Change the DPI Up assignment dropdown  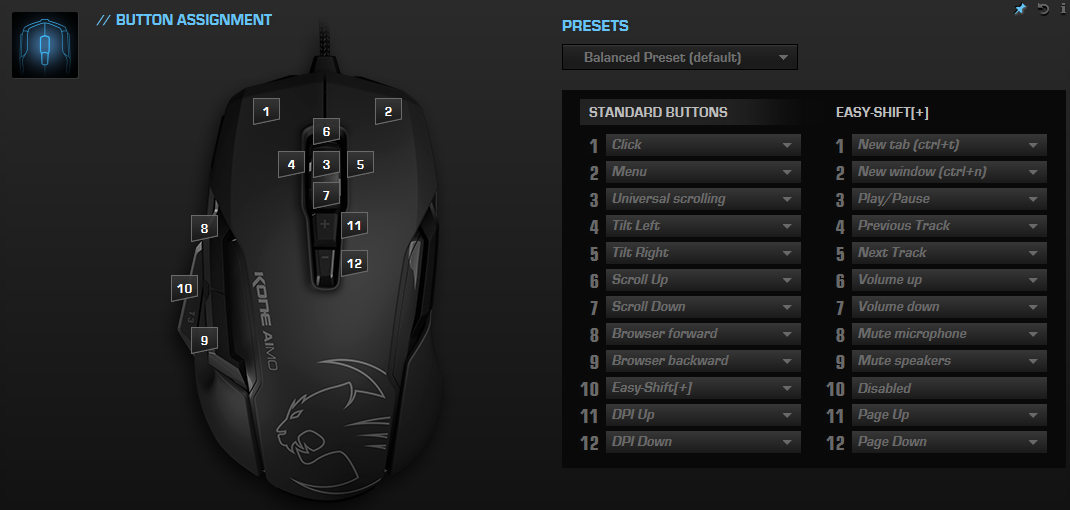tap(703, 414)
